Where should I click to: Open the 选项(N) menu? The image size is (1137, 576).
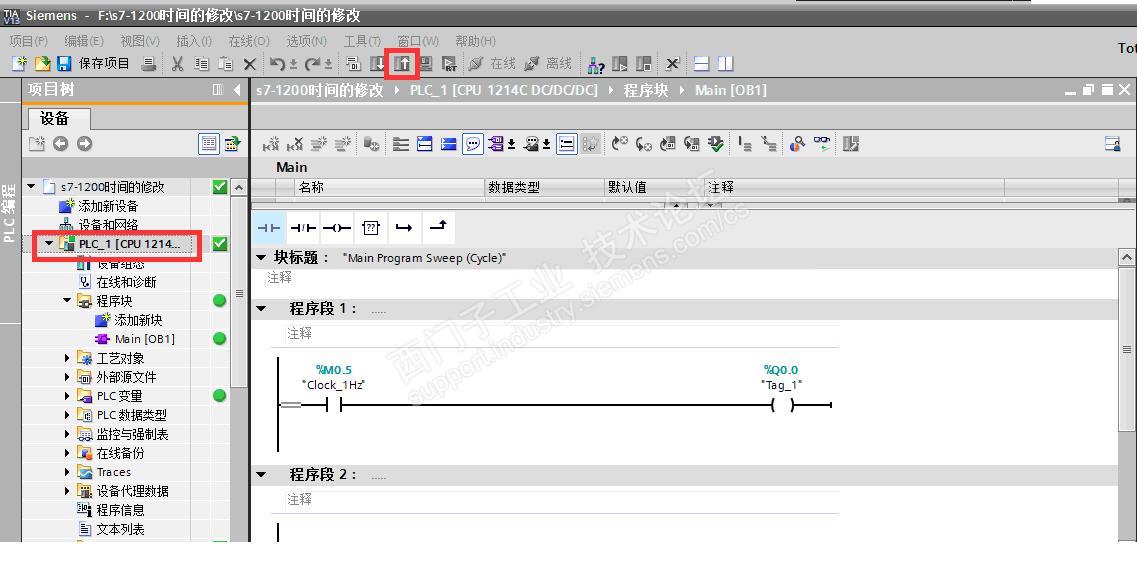coord(307,41)
